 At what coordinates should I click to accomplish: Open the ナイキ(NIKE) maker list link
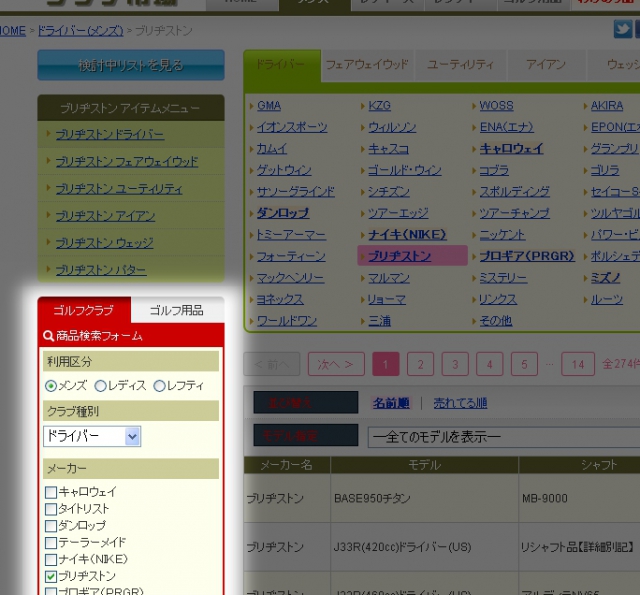pos(407,235)
